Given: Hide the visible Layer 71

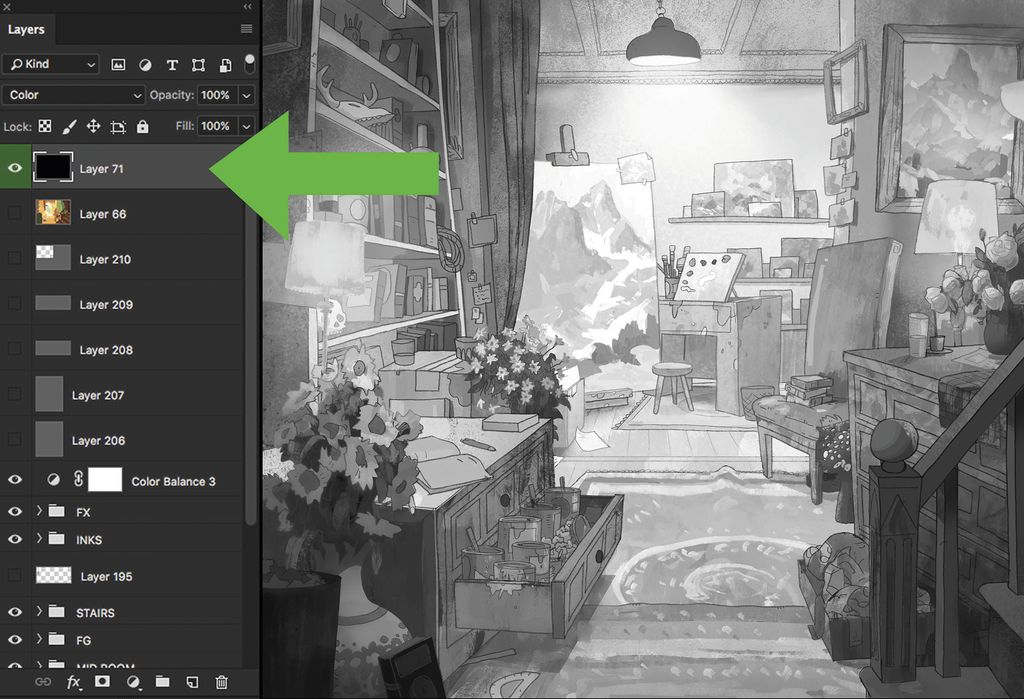Looking at the screenshot, I should pos(14,167).
